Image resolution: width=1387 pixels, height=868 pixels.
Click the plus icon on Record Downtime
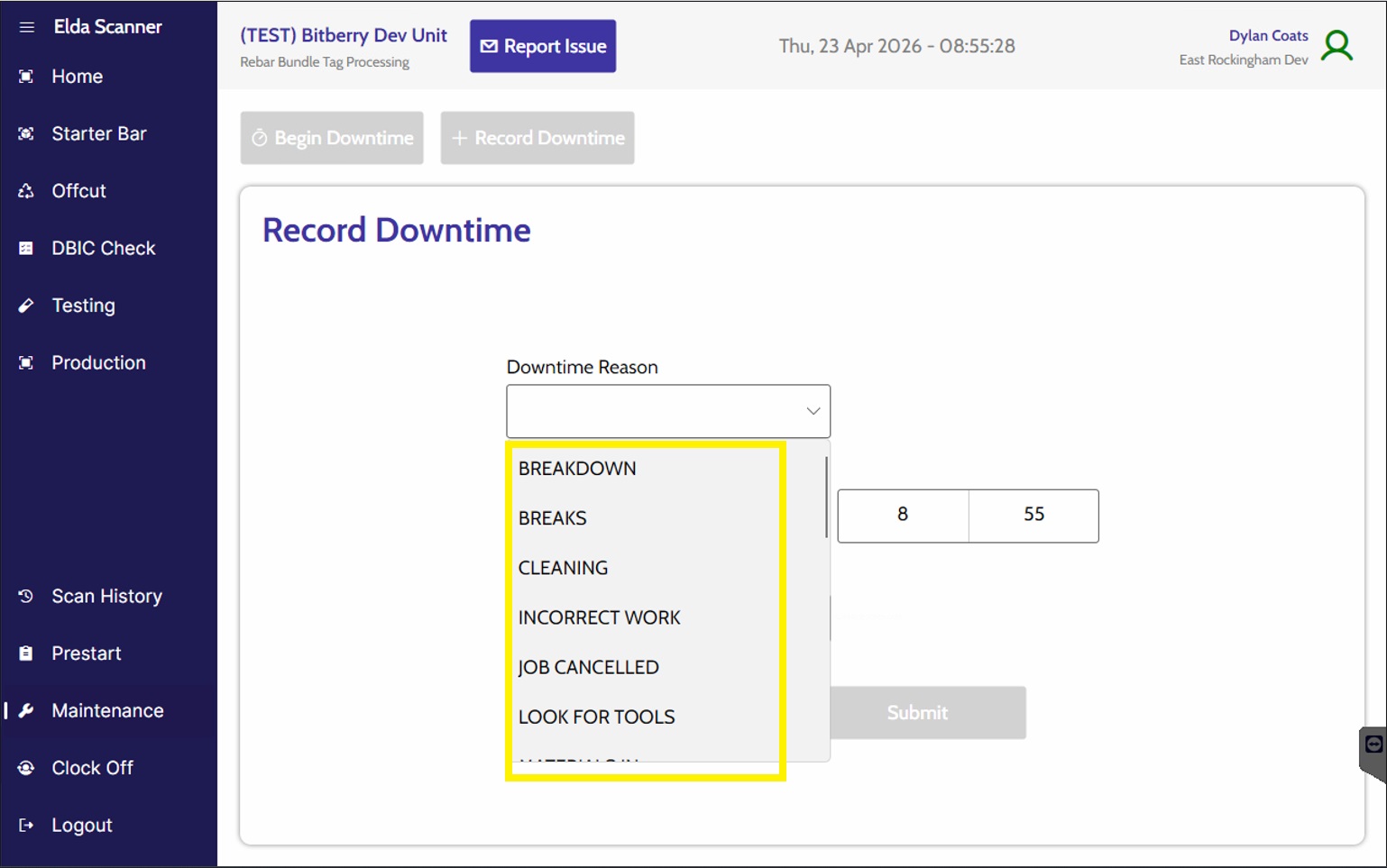click(x=459, y=138)
